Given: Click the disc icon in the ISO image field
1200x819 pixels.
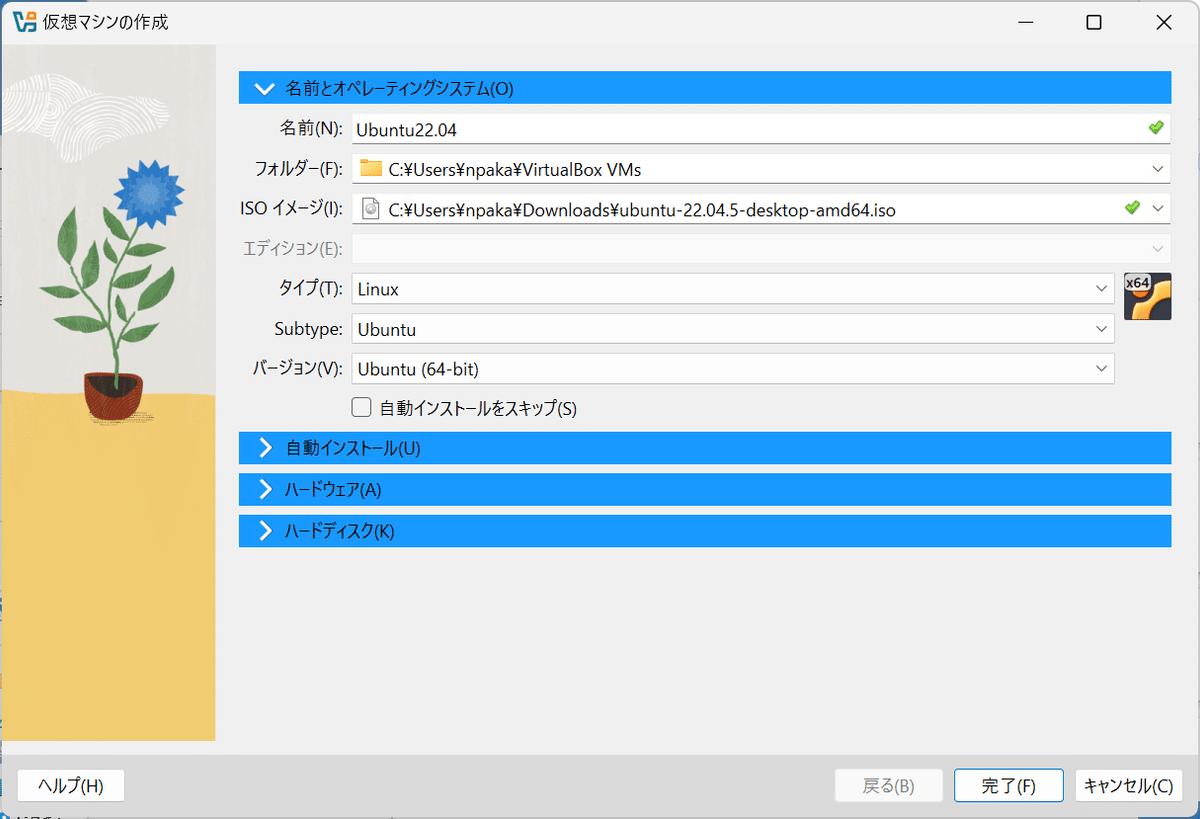Looking at the screenshot, I should click(x=370, y=208).
